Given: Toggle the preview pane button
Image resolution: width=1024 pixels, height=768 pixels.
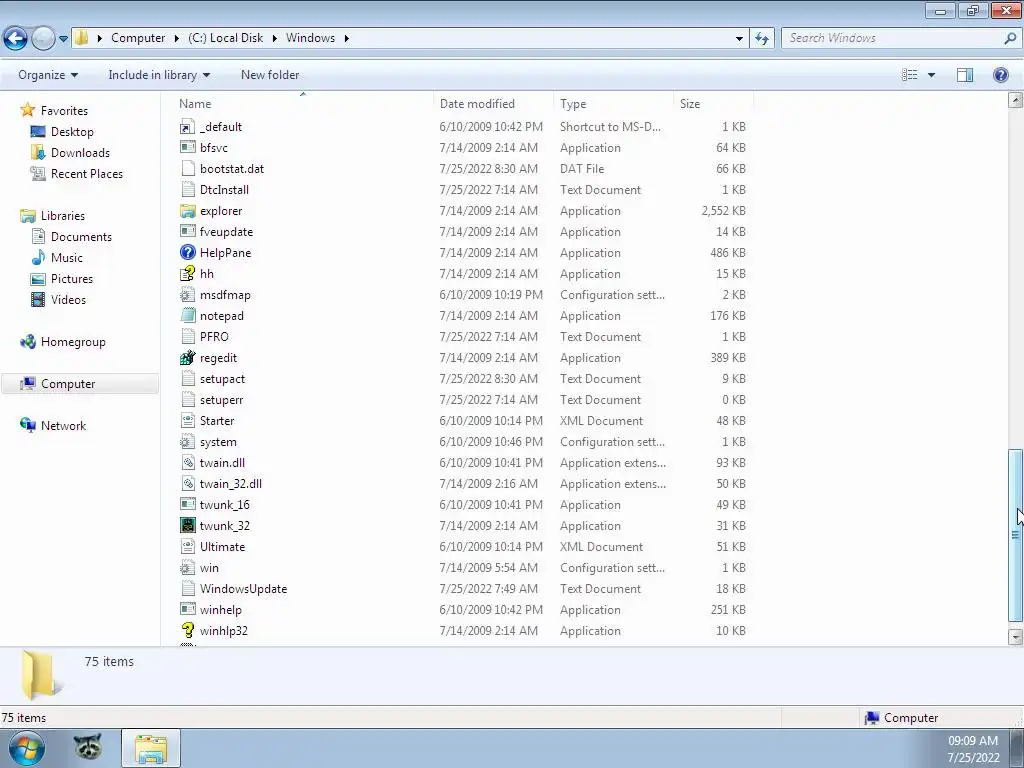Looking at the screenshot, I should (x=965, y=75).
